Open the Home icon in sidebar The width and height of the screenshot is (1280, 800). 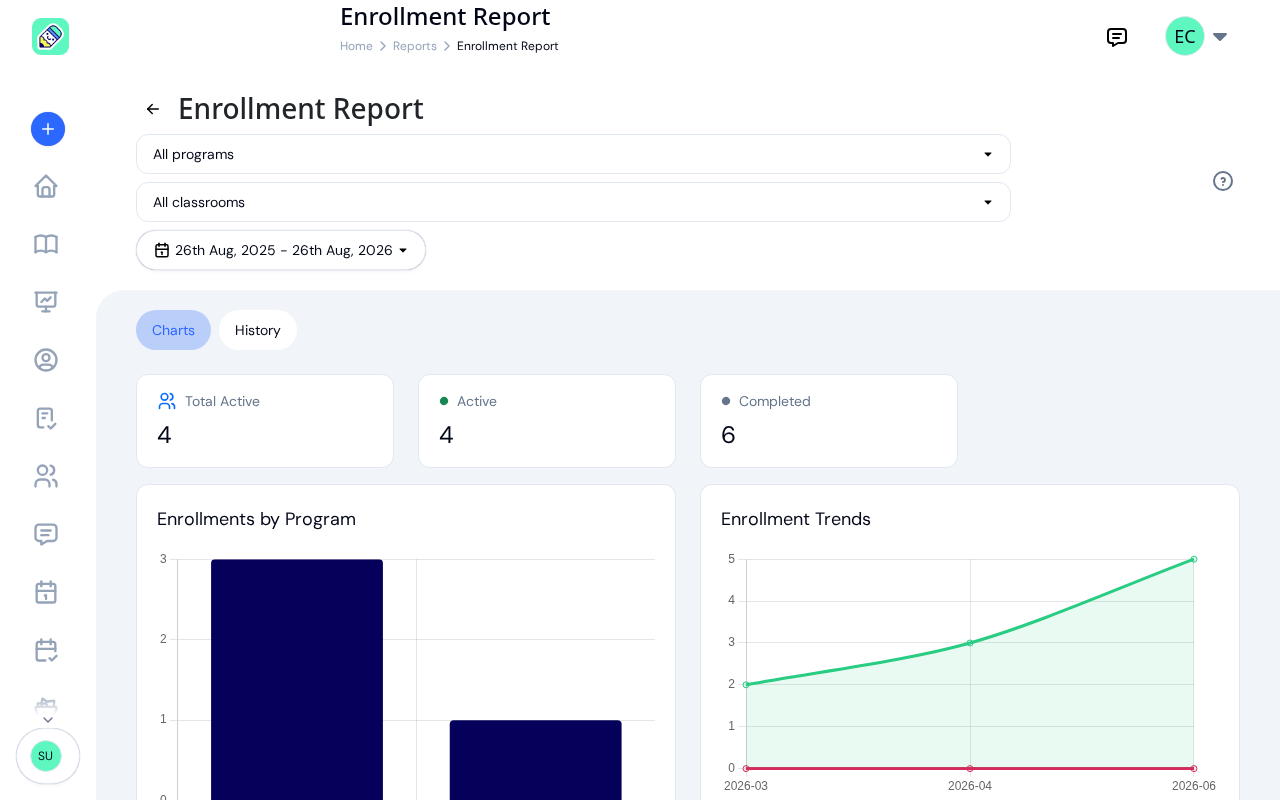[46, 186]
